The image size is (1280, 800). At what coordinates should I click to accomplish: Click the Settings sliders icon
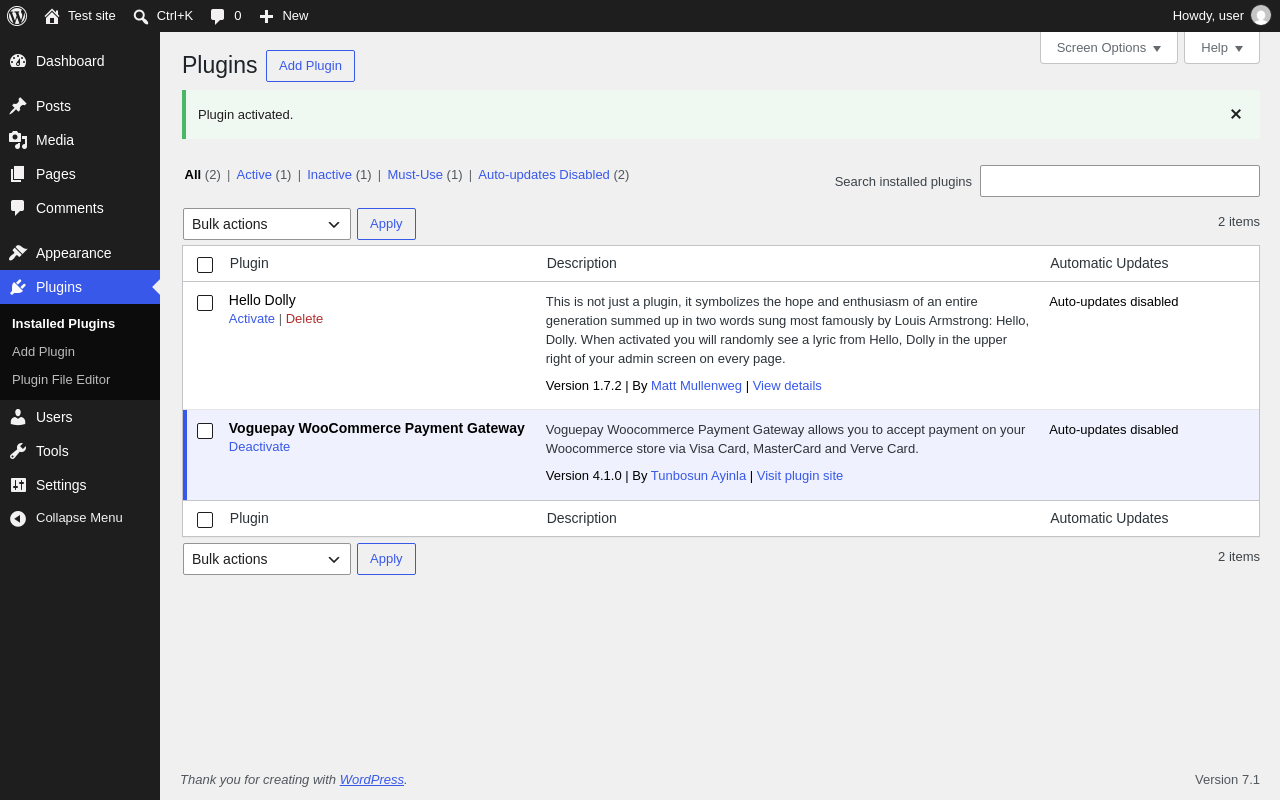point(18,485)
